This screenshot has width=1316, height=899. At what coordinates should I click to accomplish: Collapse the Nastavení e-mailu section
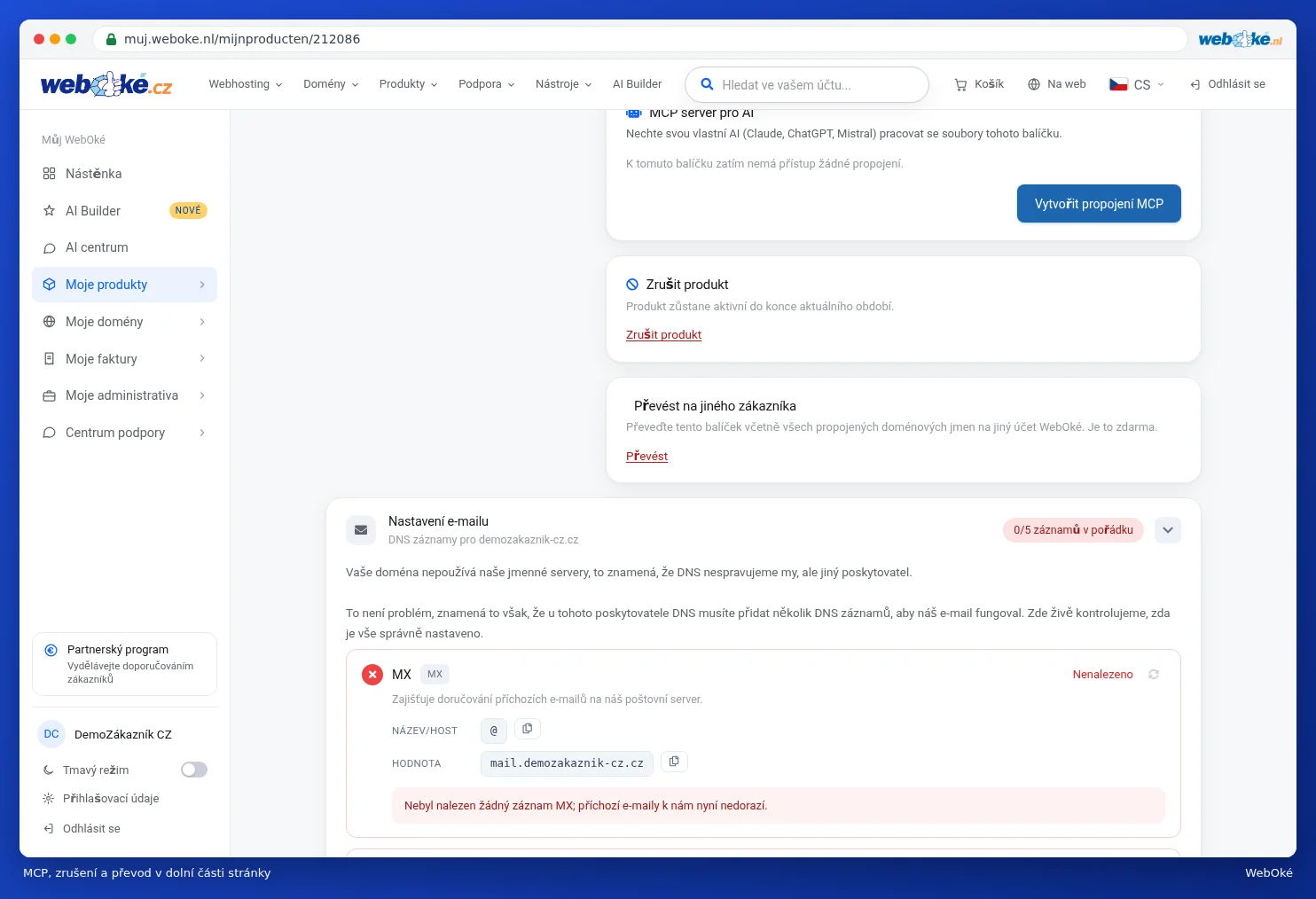coord(1168,530)
